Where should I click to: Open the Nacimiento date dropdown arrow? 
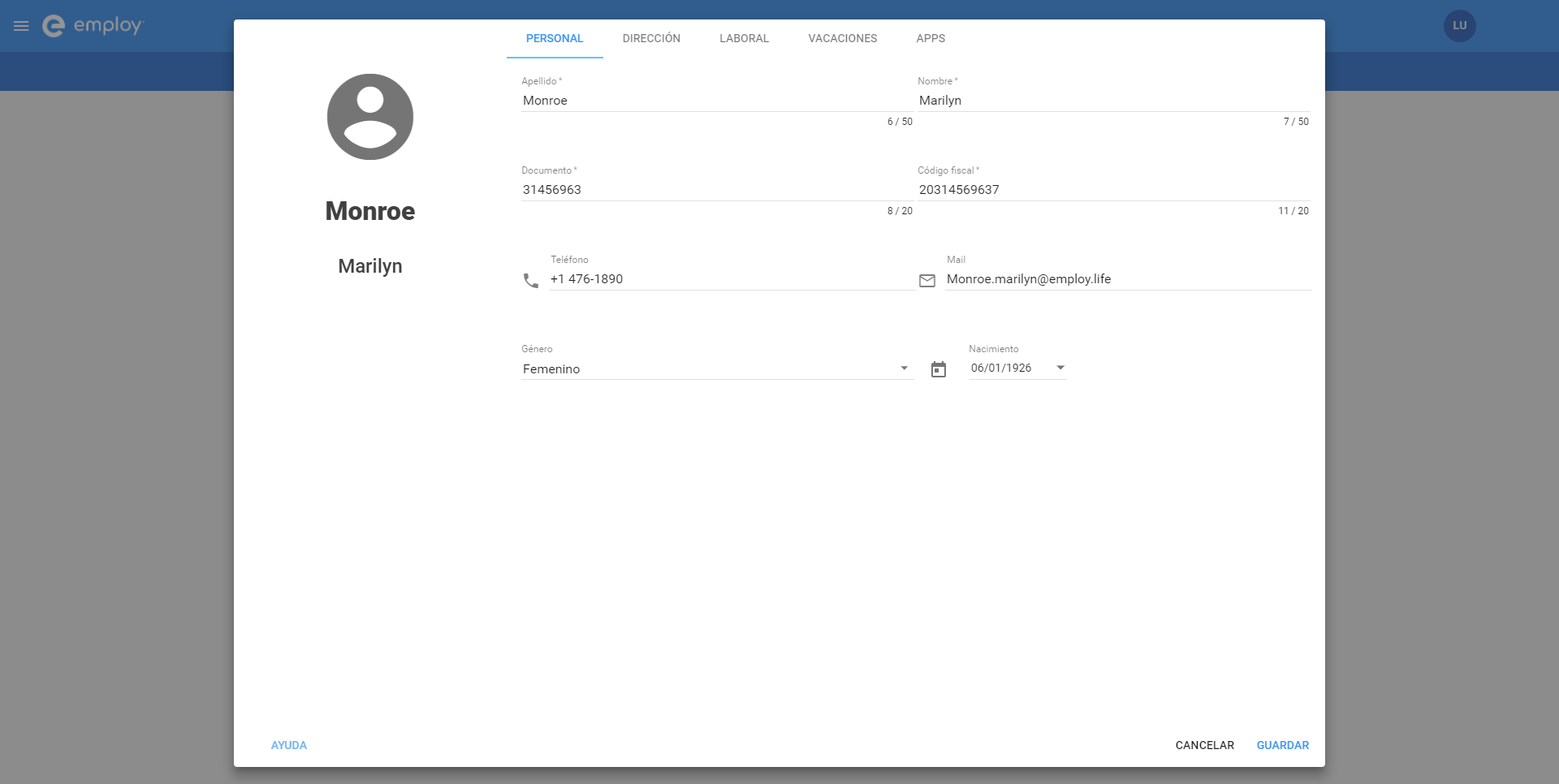pos(1060,368)
